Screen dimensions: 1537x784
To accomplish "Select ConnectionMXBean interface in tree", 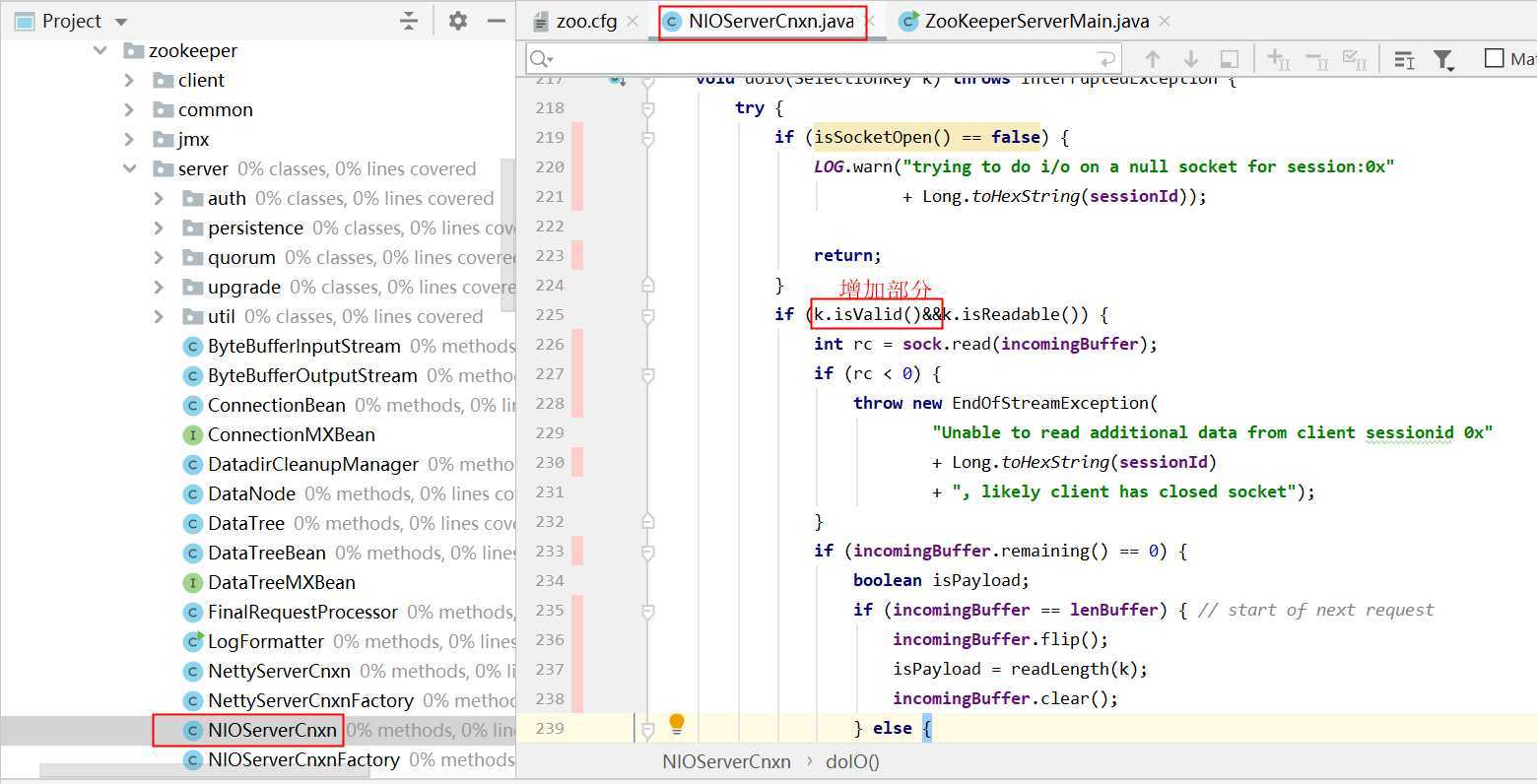I will point(291,434).
